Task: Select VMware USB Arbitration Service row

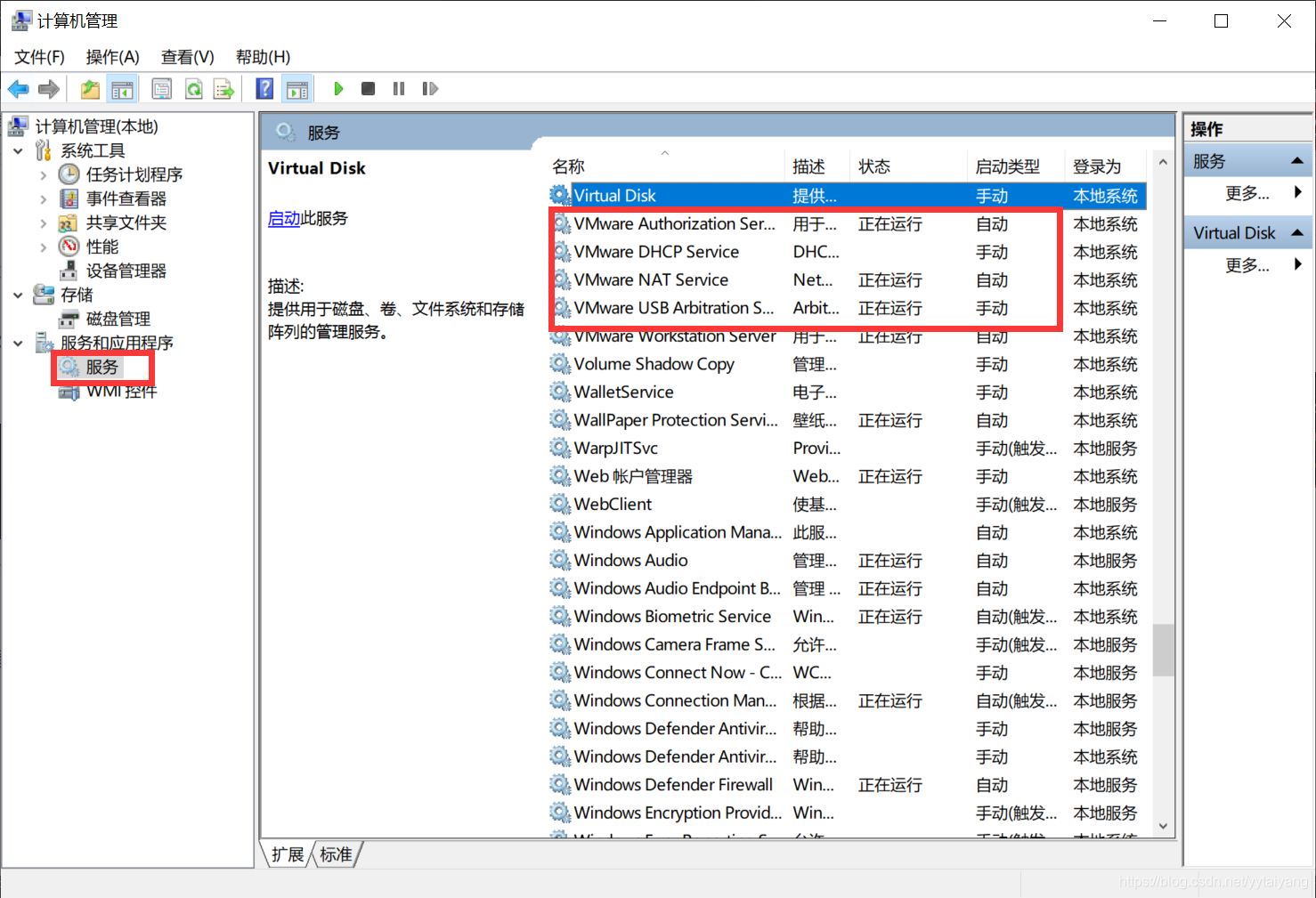Action: click(x=847, y=308)
